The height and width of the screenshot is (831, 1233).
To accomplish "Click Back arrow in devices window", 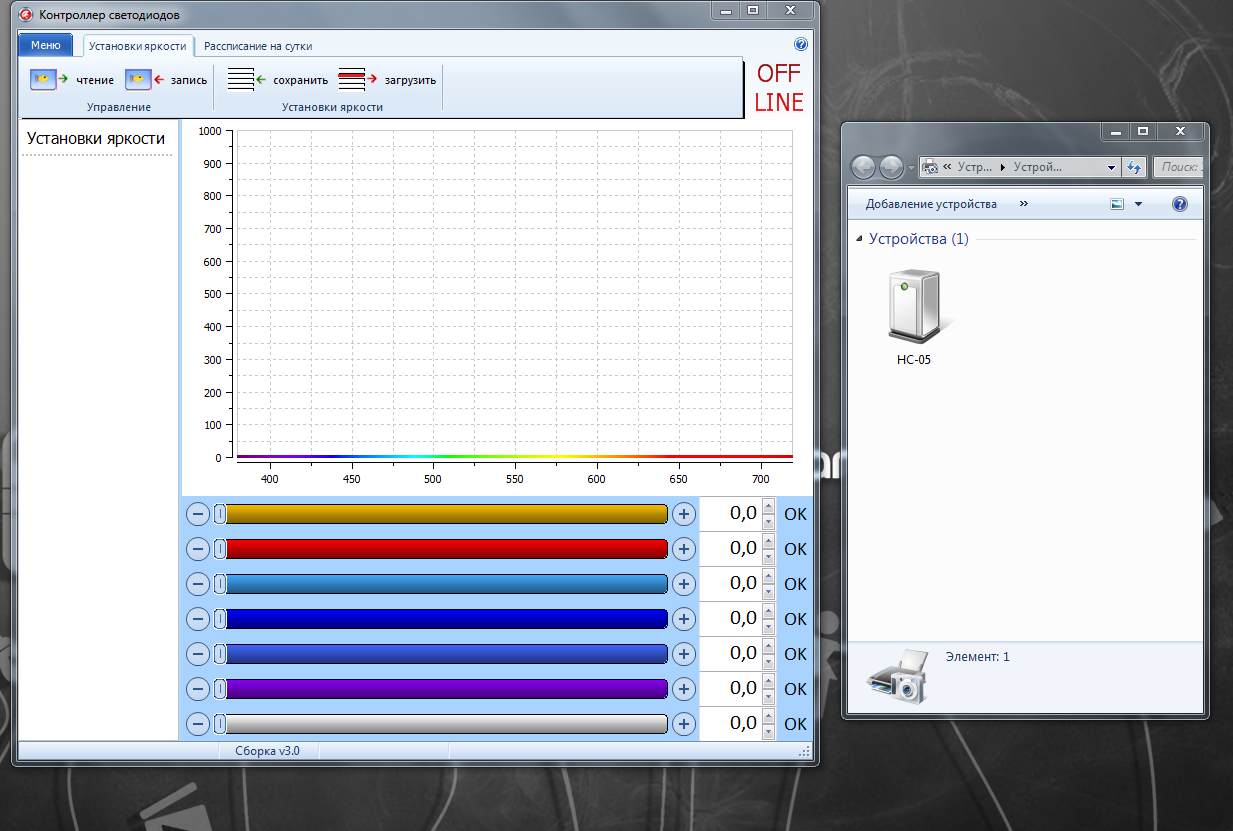I will [864, 168].
